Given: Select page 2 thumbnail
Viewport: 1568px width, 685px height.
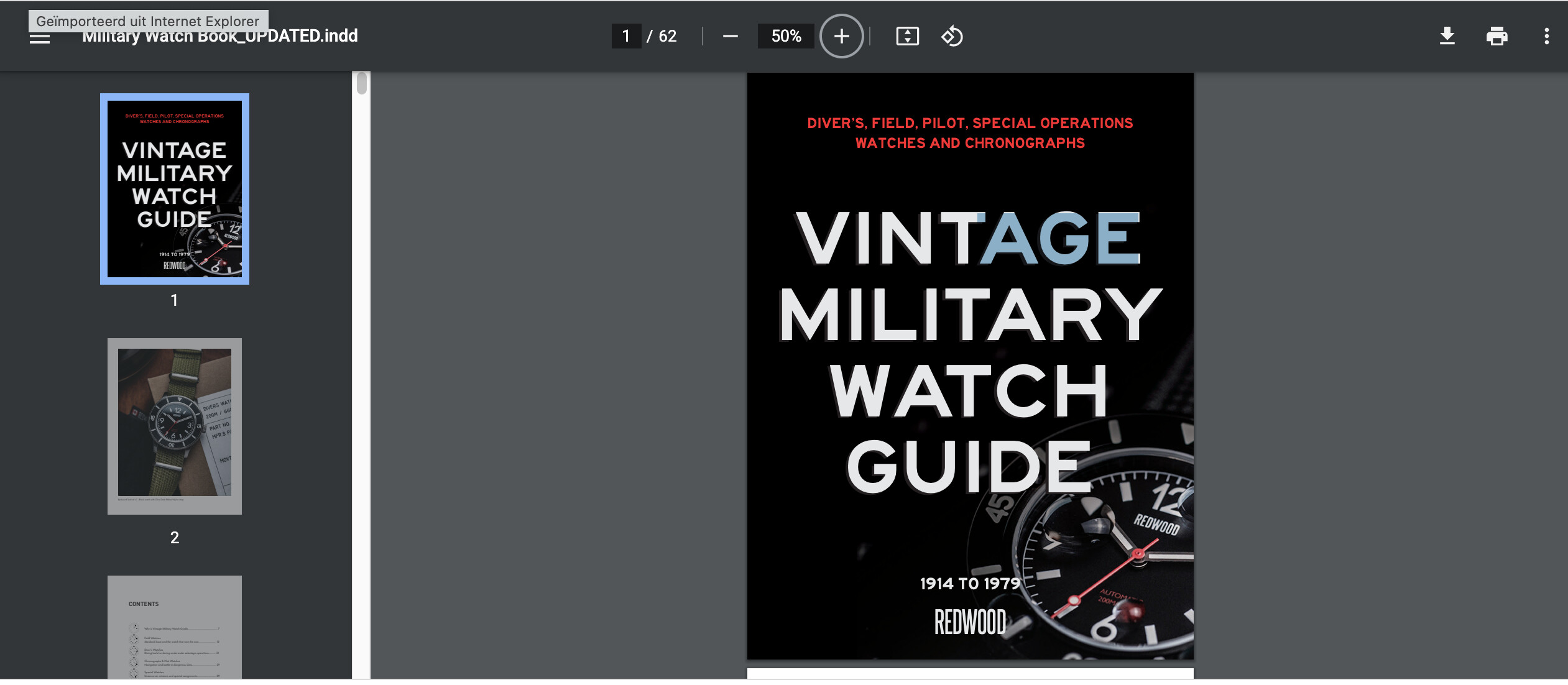Looking at the screenshot, I should coord(175,426).
